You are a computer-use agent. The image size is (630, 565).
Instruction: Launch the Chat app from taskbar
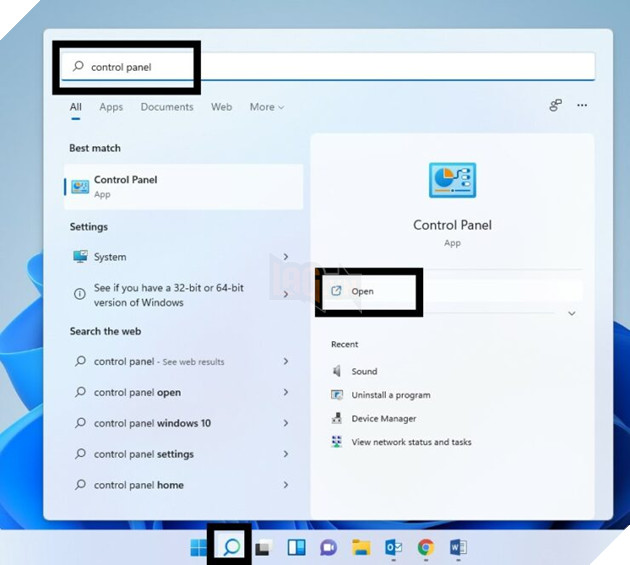[329, 547]
